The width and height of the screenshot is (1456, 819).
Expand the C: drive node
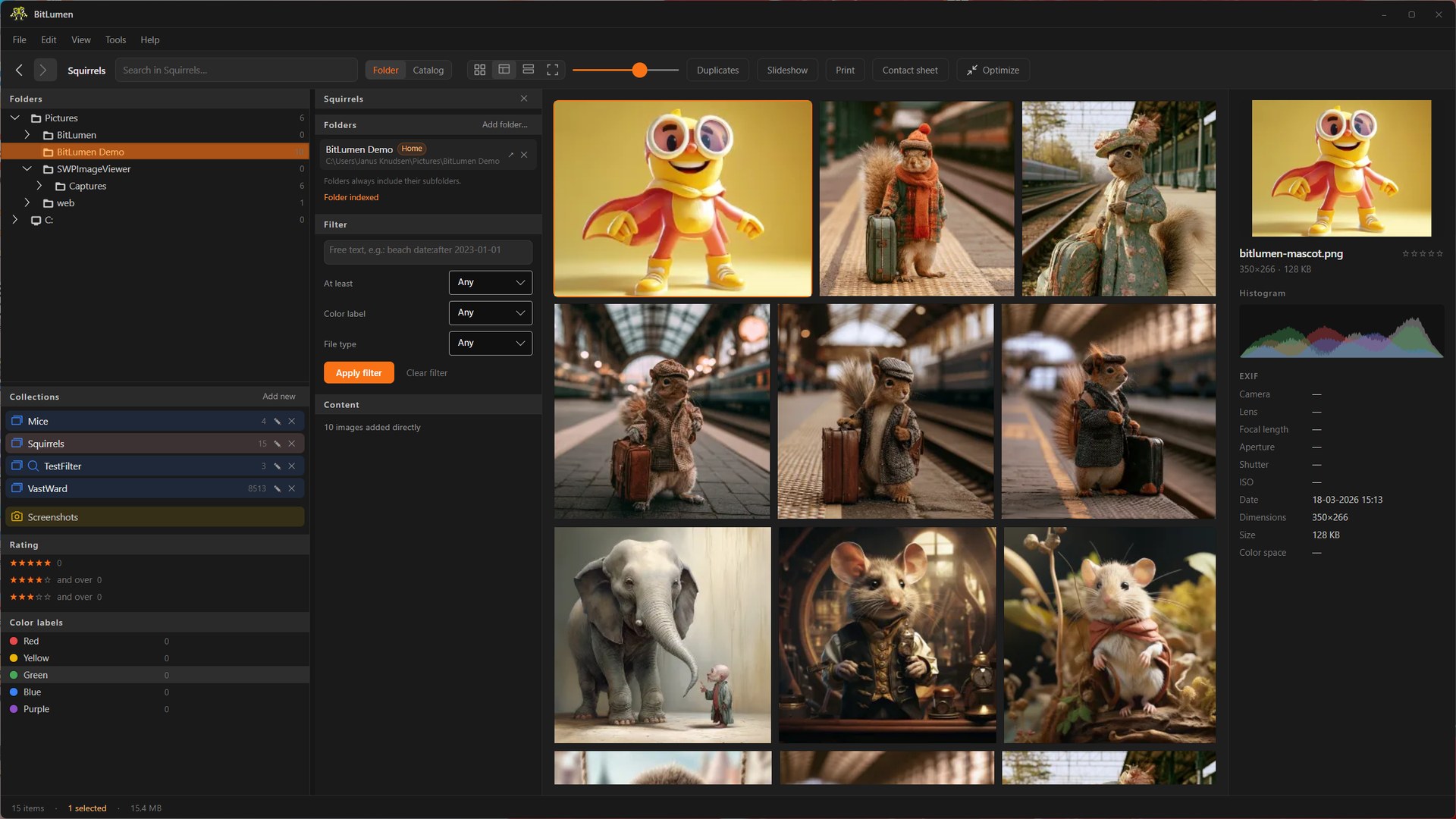point(15,220)
